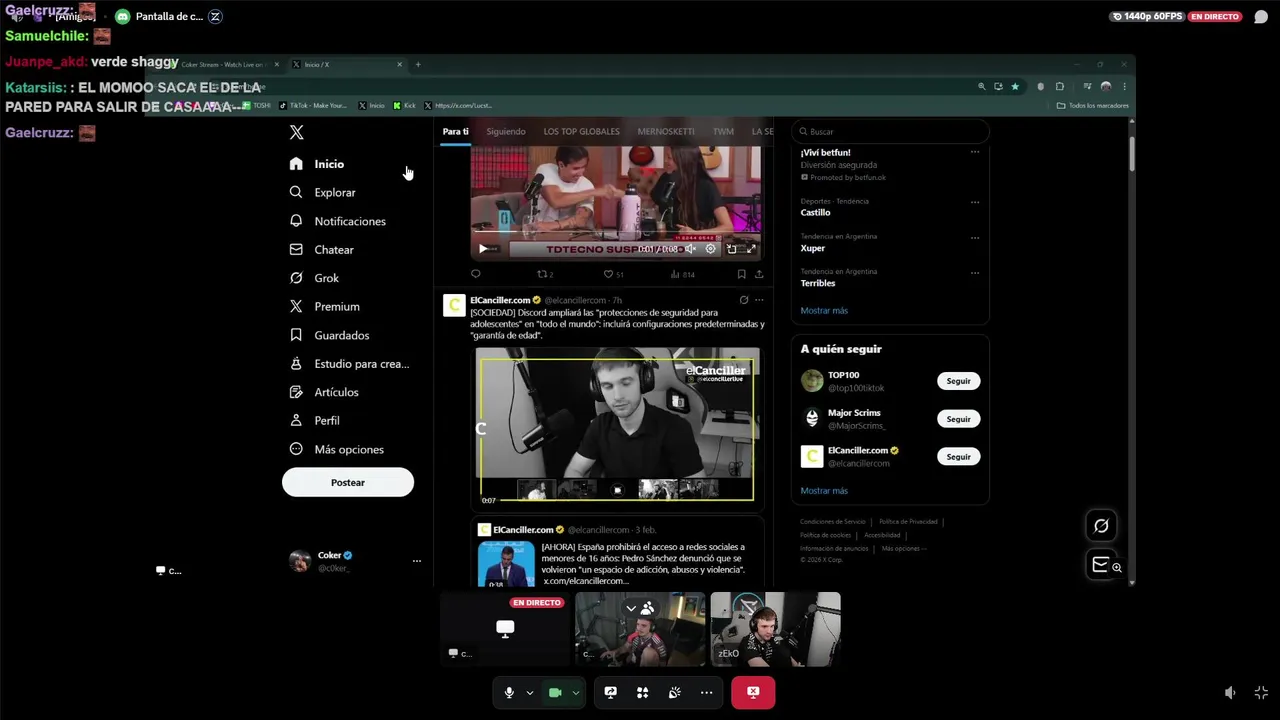This screenshot has width=1280, height=720.
Task: Enter picture-in-picture for top video
Action: point(732,249)
